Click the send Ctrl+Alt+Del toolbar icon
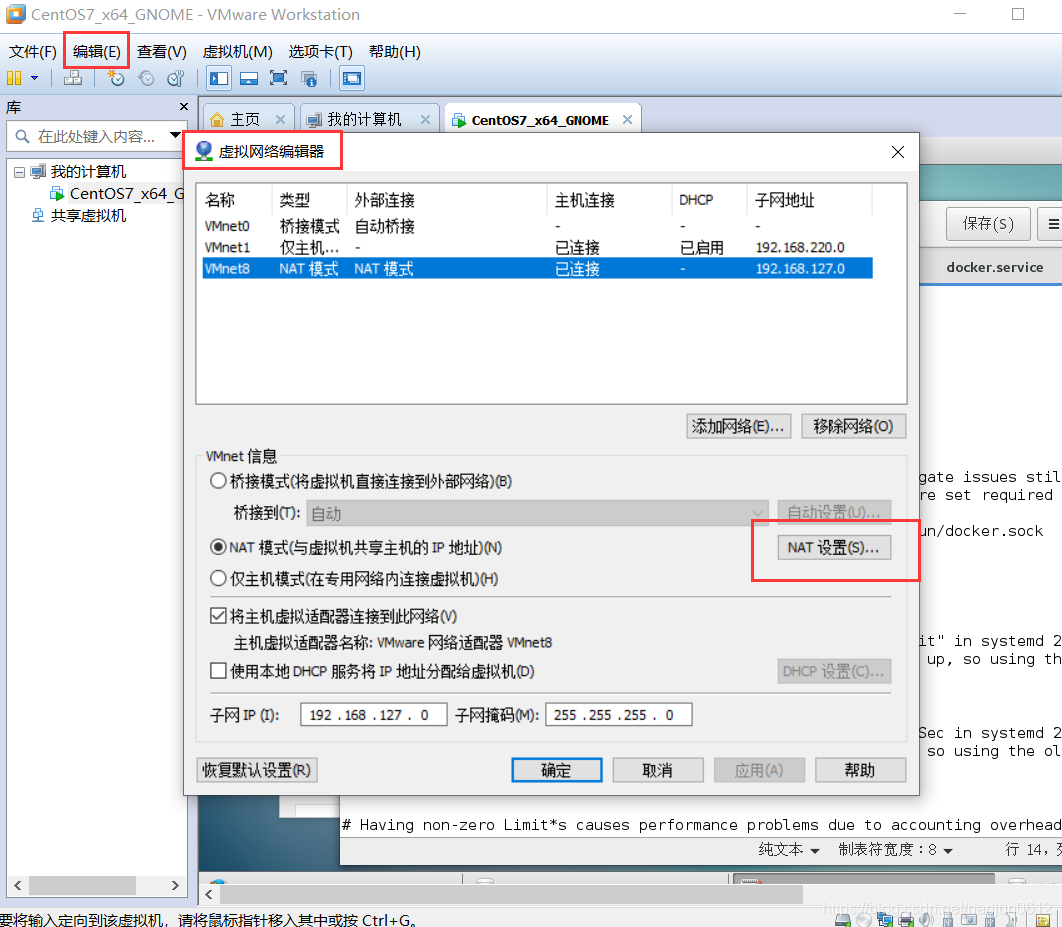 click(x=73, y=79)
